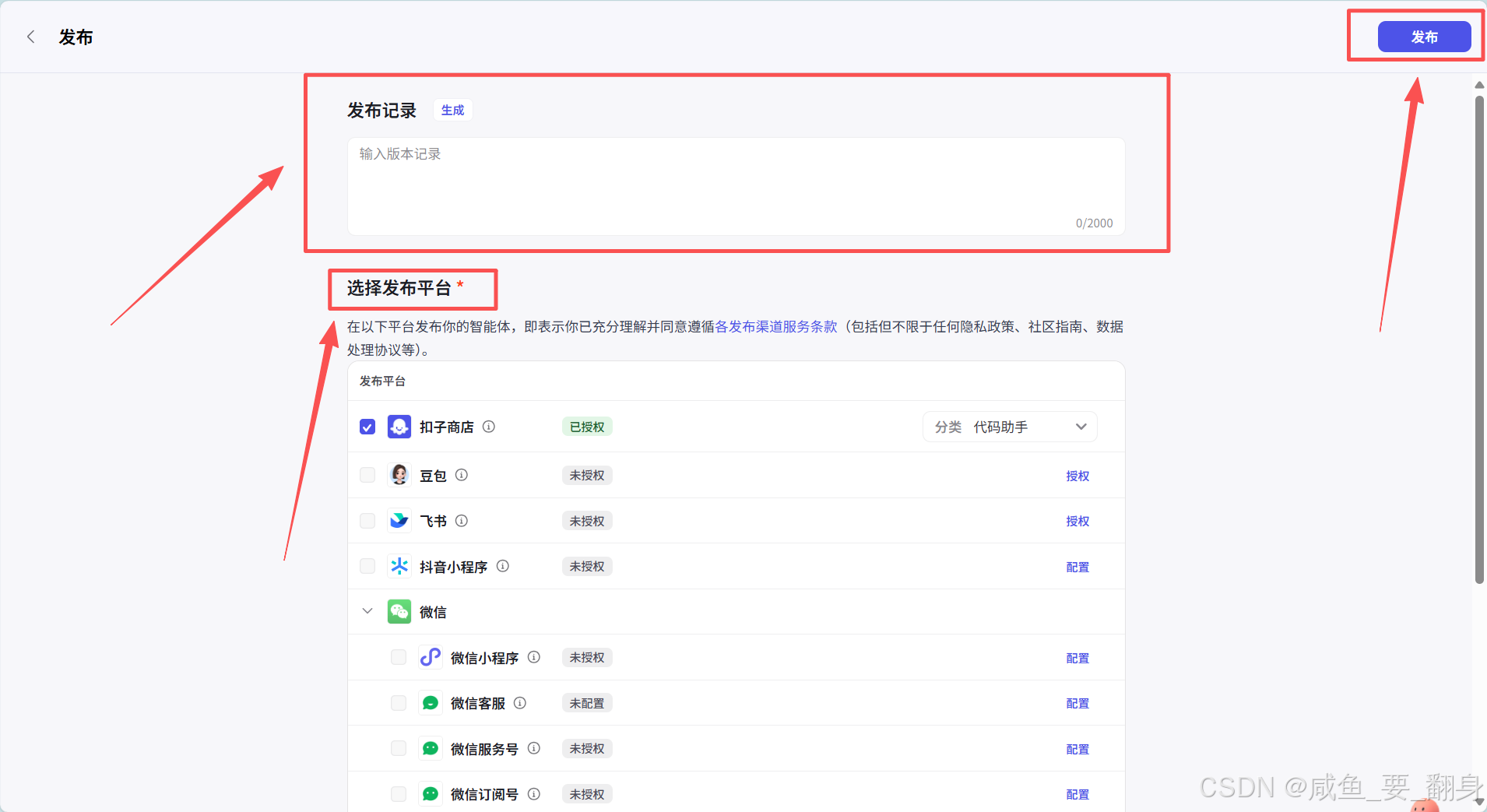
Task: Click the 输入版本记录 text area
Action: click(736, 186)
